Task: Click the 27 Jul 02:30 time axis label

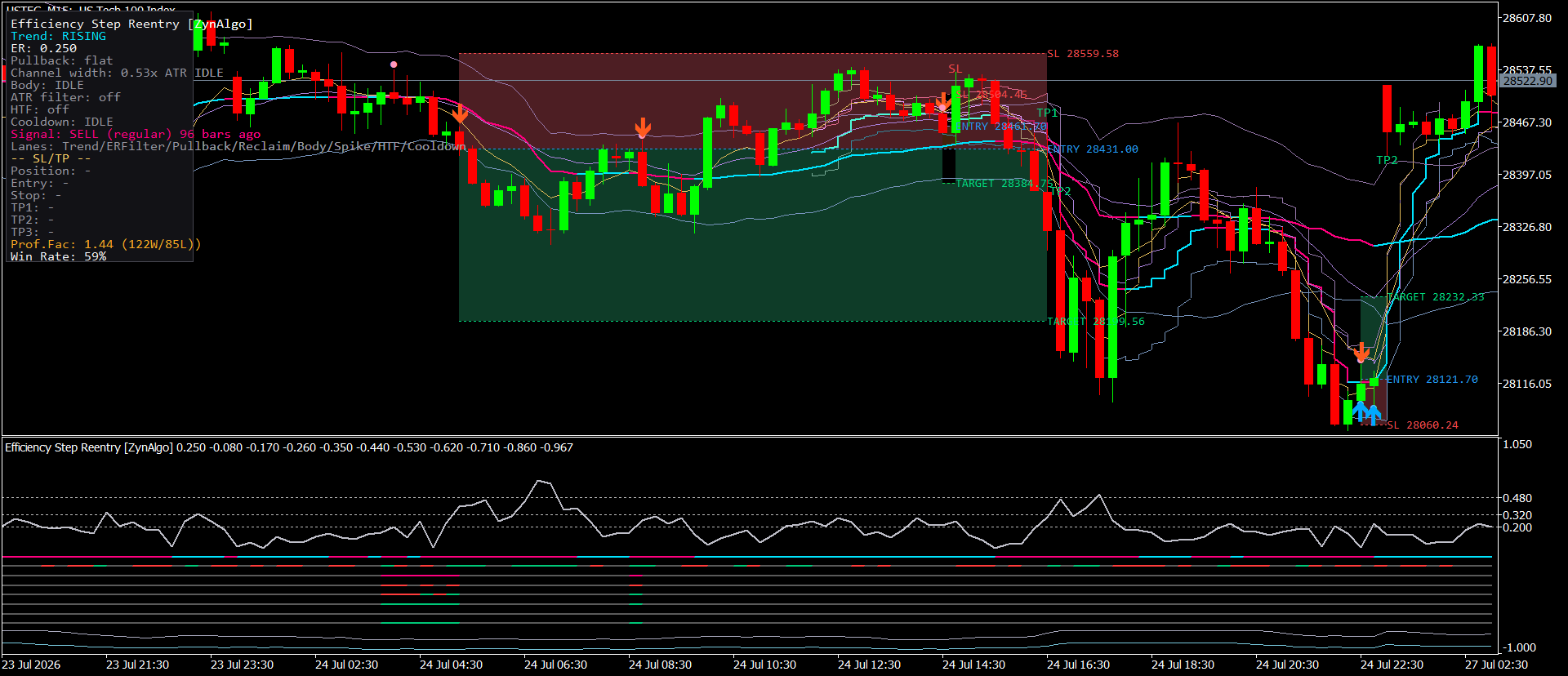Action: pyautogui.click(x=1496, y=665)
